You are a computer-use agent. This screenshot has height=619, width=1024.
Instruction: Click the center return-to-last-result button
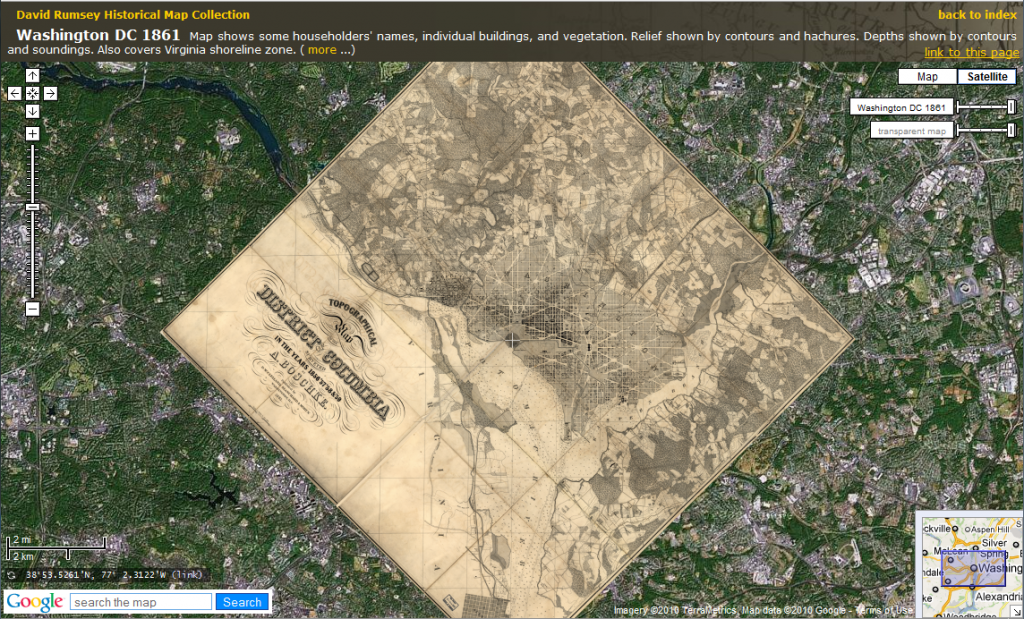33,93
